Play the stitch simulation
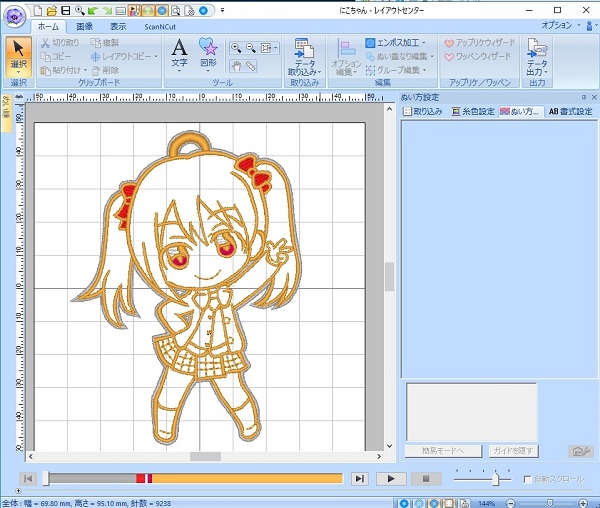The height and width of the screenshot is (508, 600). coord(392,479)
